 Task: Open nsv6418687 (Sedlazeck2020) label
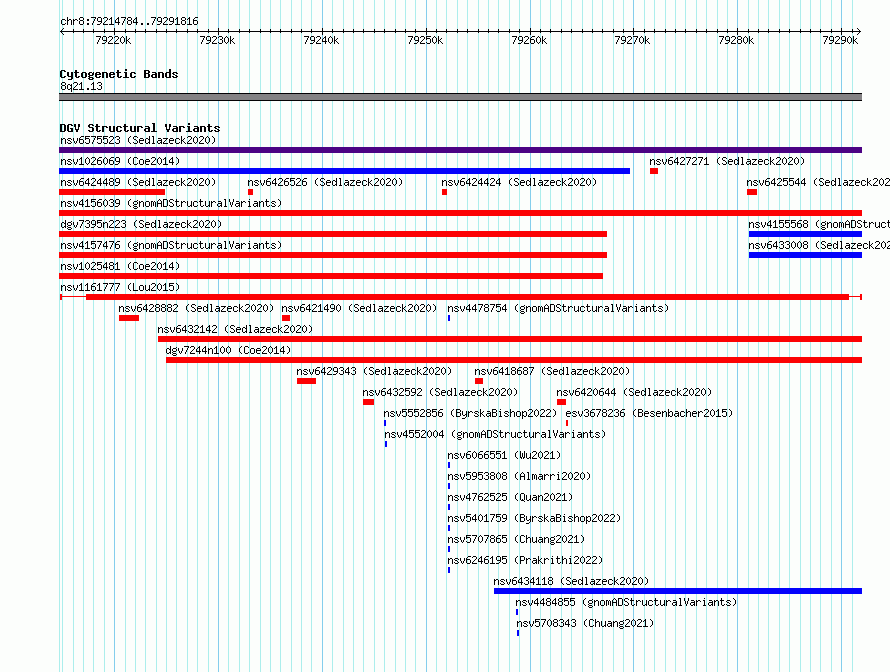tap(552, 371)
